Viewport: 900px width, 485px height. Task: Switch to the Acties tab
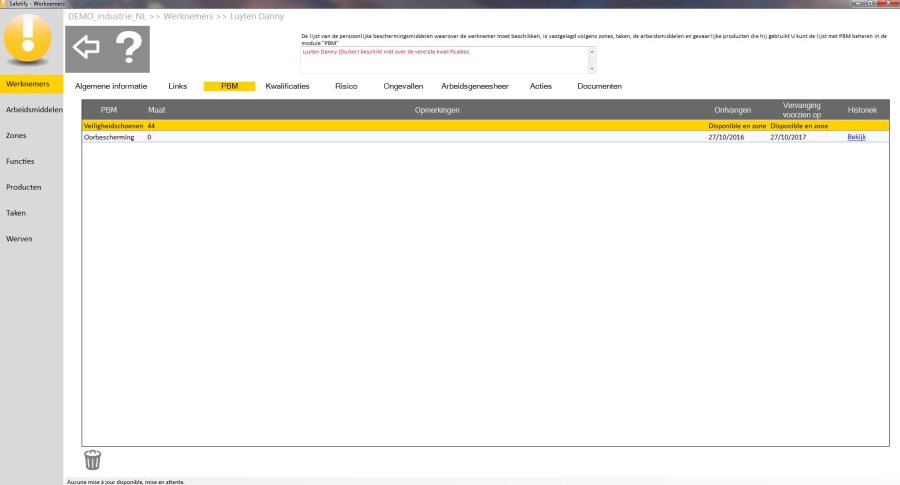tap(541, 86)
